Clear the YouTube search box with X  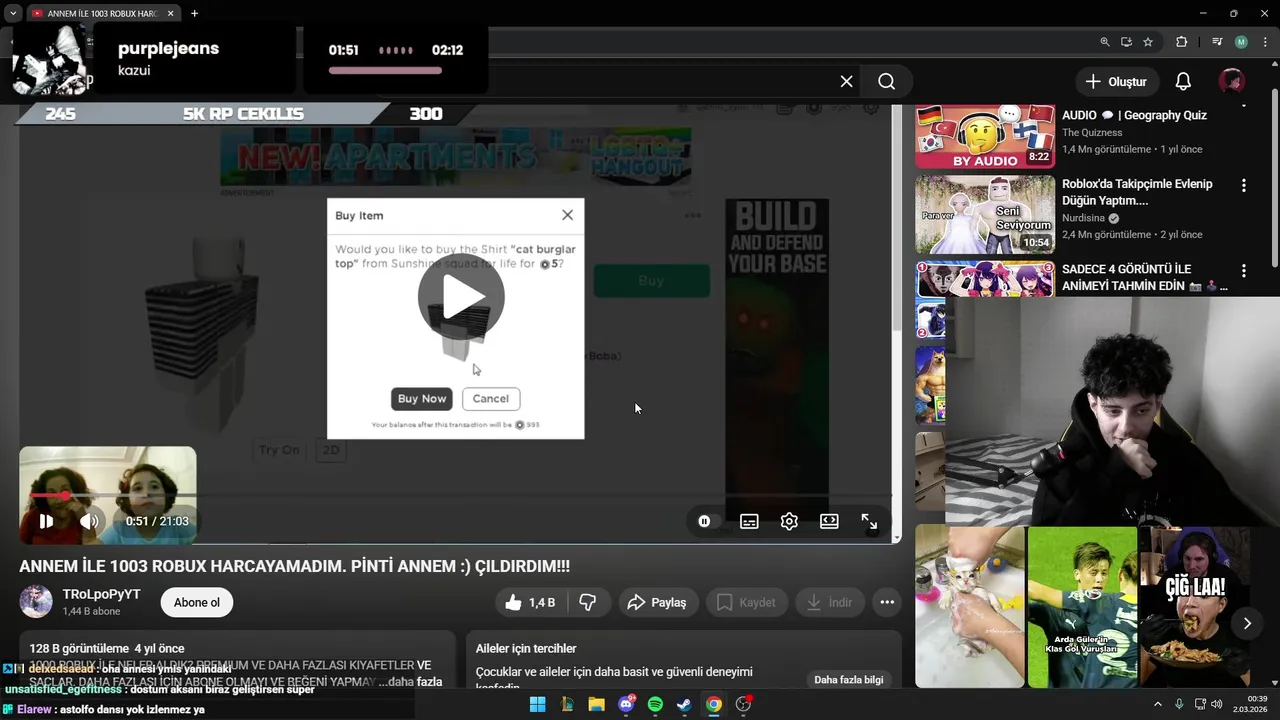(846, 81)
